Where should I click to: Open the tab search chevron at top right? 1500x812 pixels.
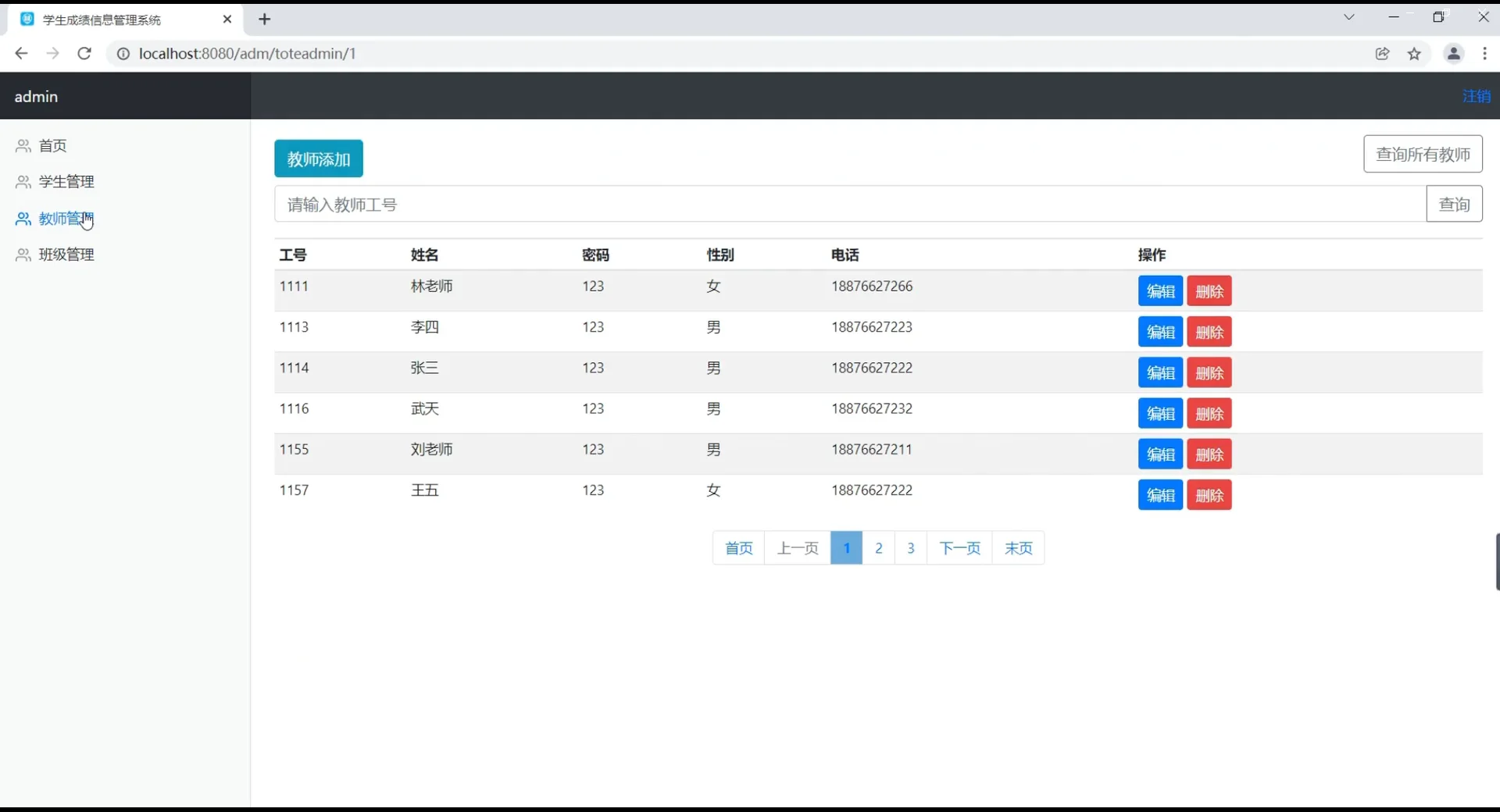(1350, 16)
